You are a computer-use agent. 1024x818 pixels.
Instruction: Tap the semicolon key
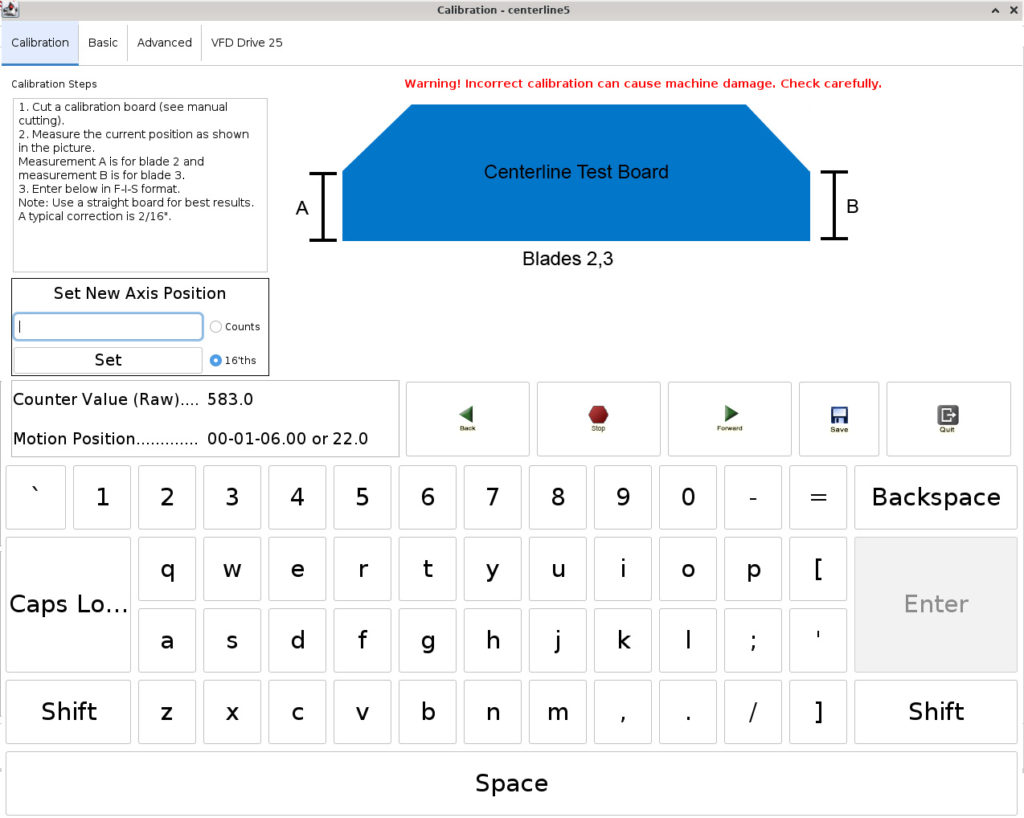click(753, 640)
